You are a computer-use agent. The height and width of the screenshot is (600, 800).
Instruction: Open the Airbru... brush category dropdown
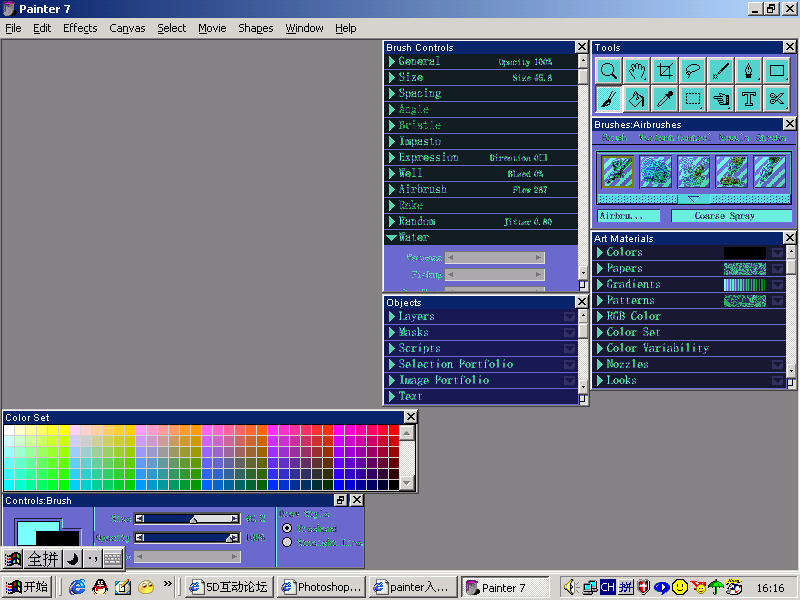[x=628, y=216]
